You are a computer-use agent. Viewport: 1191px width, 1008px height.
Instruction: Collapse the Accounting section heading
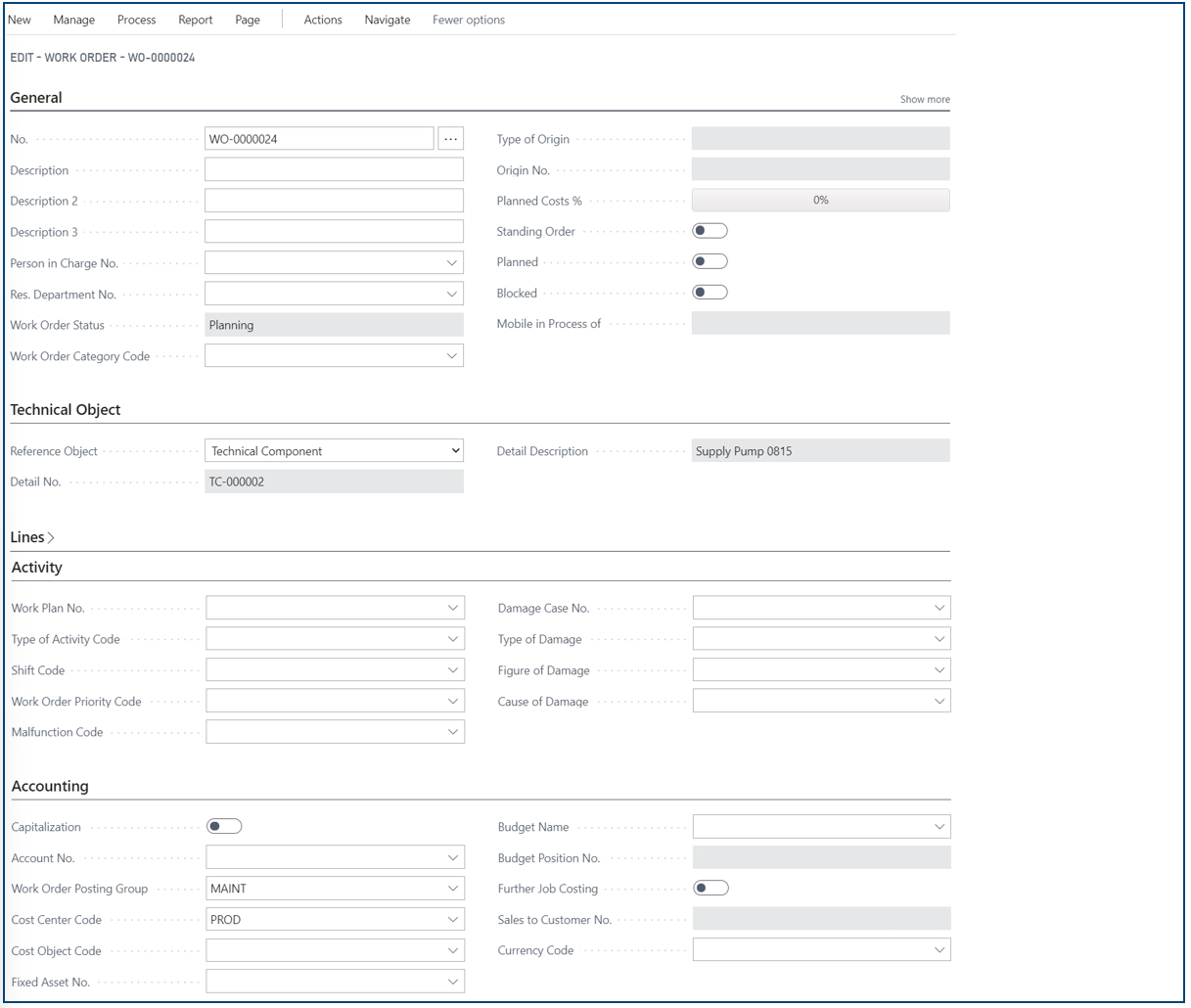click(50, 787)
